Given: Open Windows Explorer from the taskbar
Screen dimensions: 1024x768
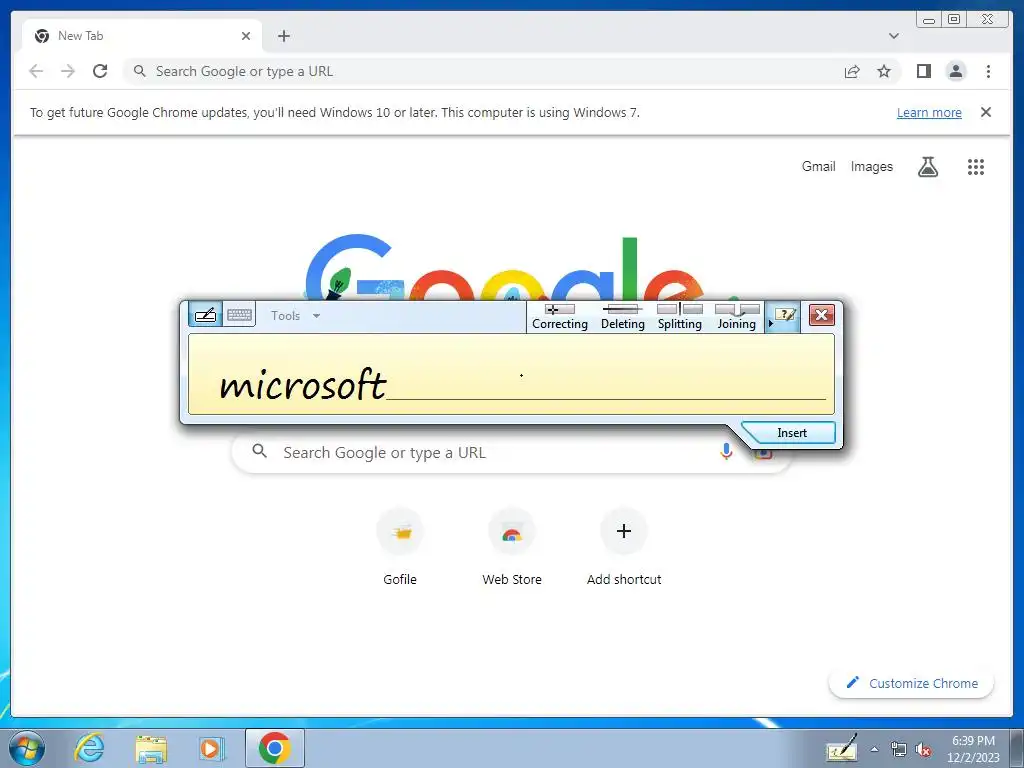Looking at the screenshot, I should [151, 748].
